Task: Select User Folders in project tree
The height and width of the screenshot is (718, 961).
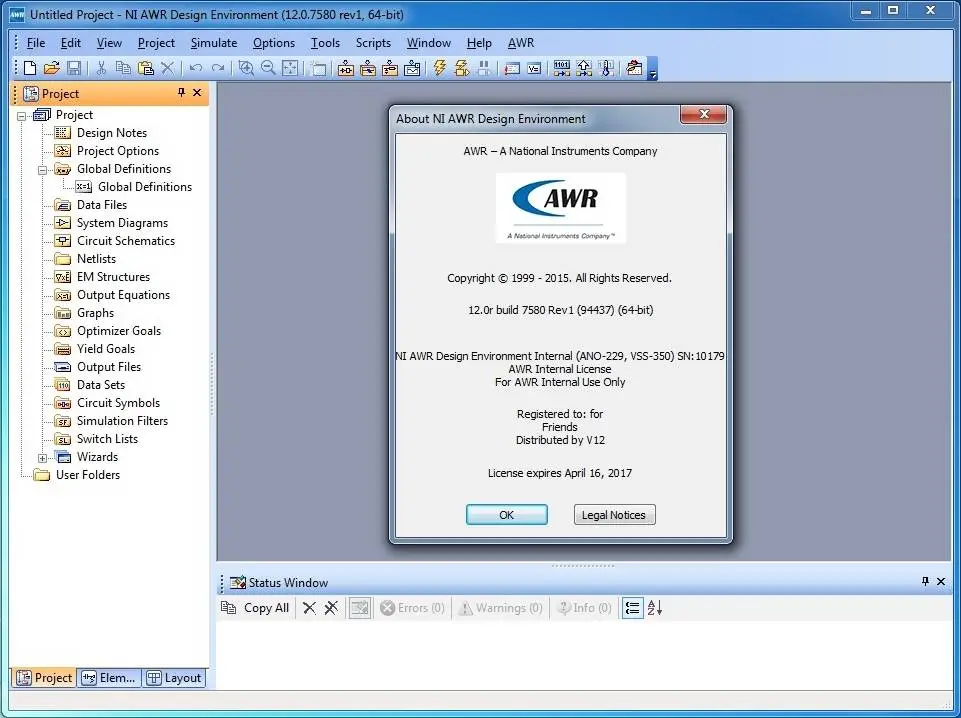Action: click(88, 475)
